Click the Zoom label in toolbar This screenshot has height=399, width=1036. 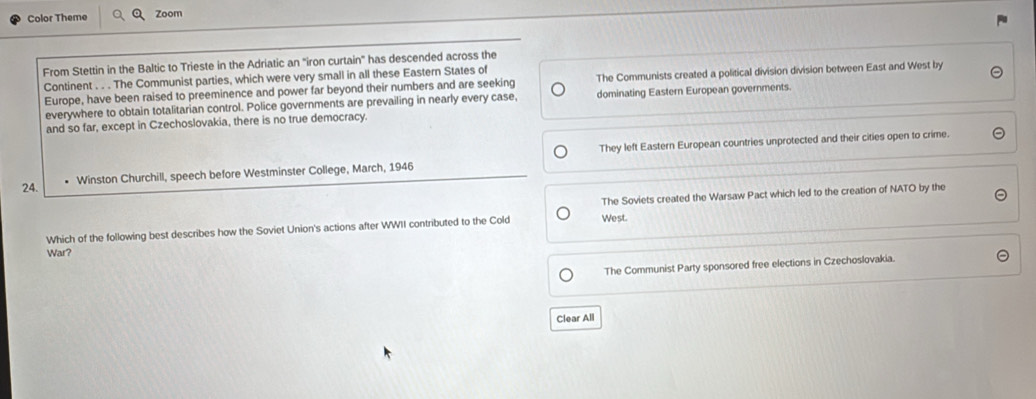click(168, 14)
